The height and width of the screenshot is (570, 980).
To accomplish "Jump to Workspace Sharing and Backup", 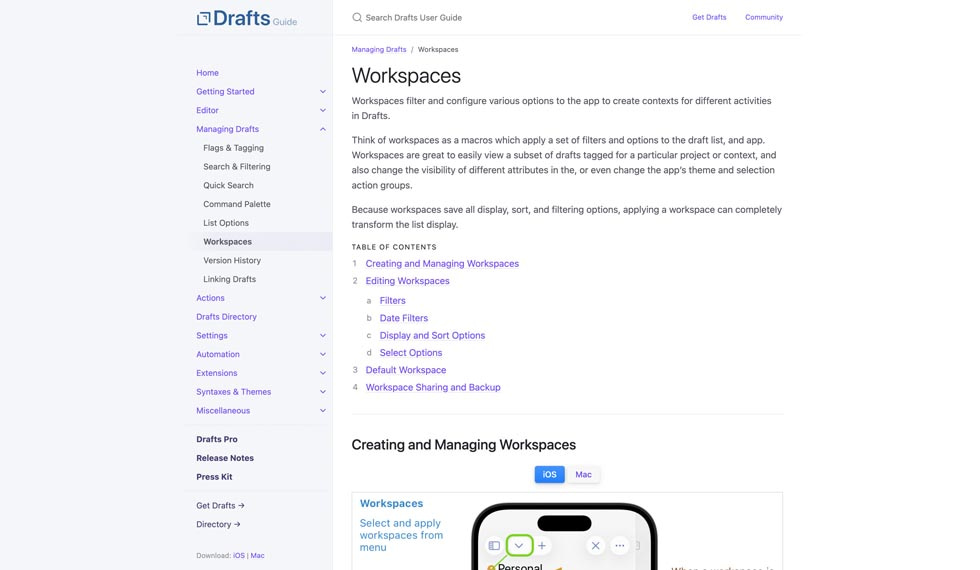I will click(433, 388).
